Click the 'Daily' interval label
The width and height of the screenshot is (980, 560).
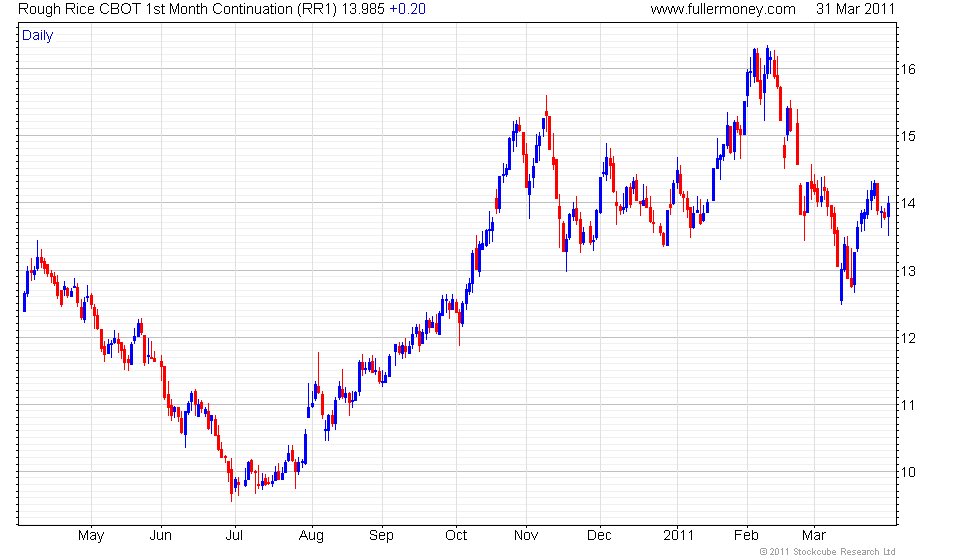(38, 36)
